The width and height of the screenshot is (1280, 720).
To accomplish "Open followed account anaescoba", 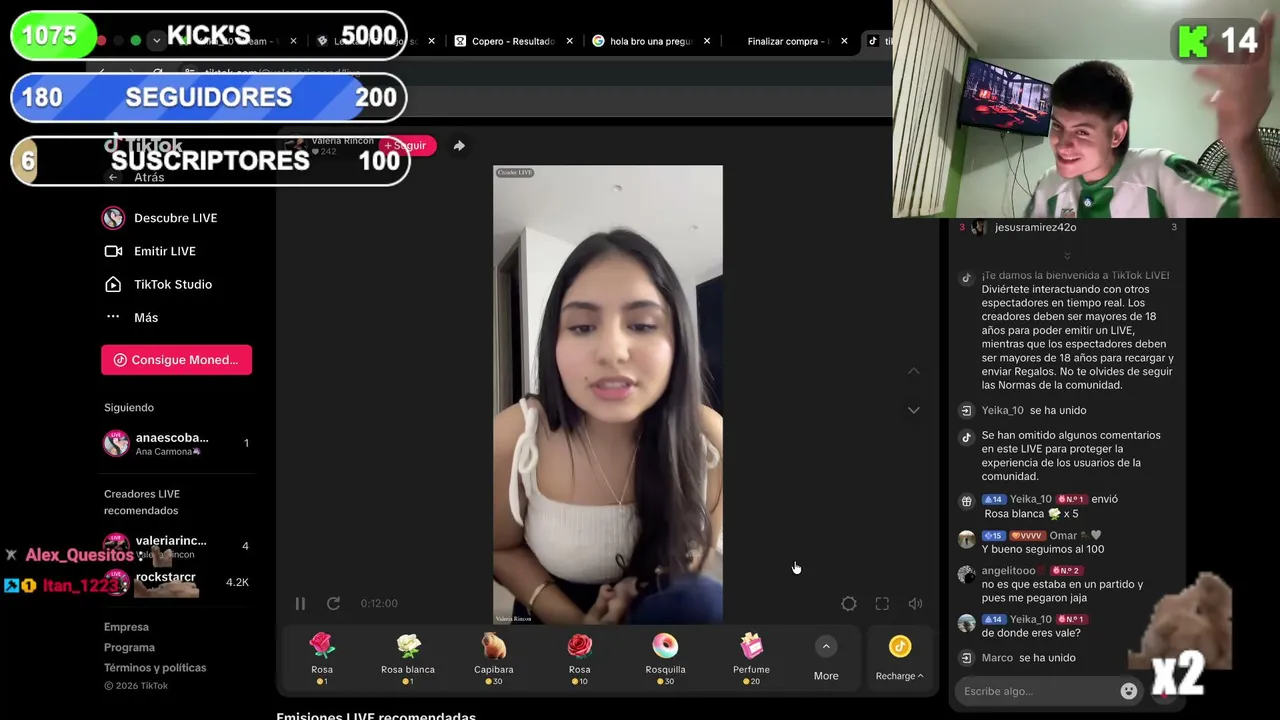I will click(177, 443).
